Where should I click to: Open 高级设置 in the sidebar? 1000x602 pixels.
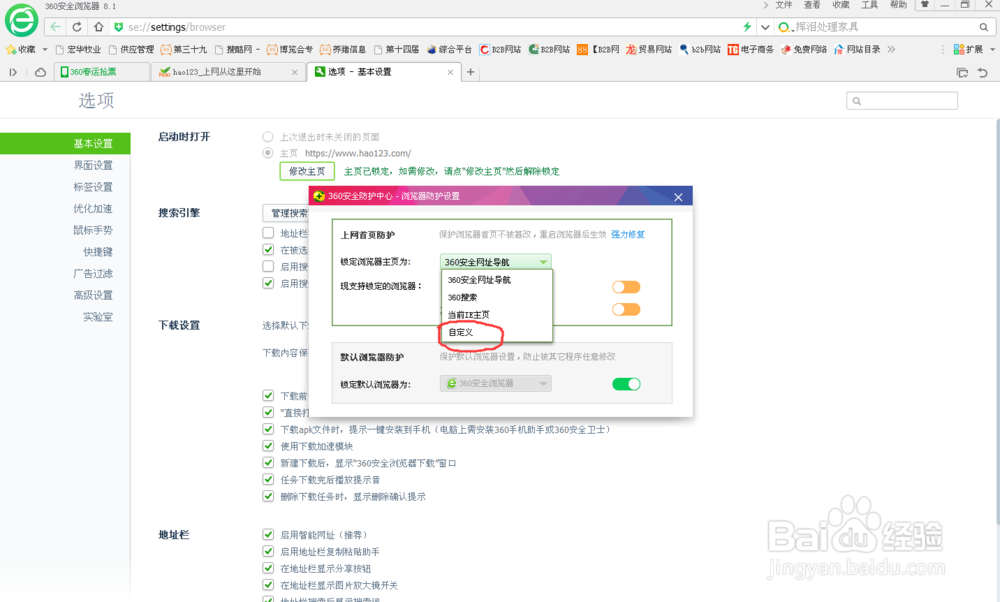(93, 295)
